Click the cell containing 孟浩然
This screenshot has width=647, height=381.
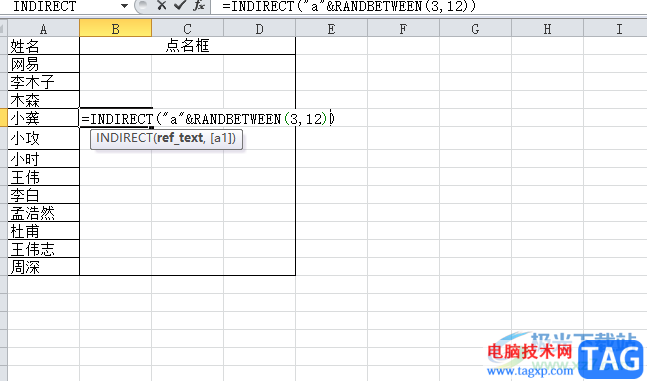pyautogui.click(x=43, y=213)
